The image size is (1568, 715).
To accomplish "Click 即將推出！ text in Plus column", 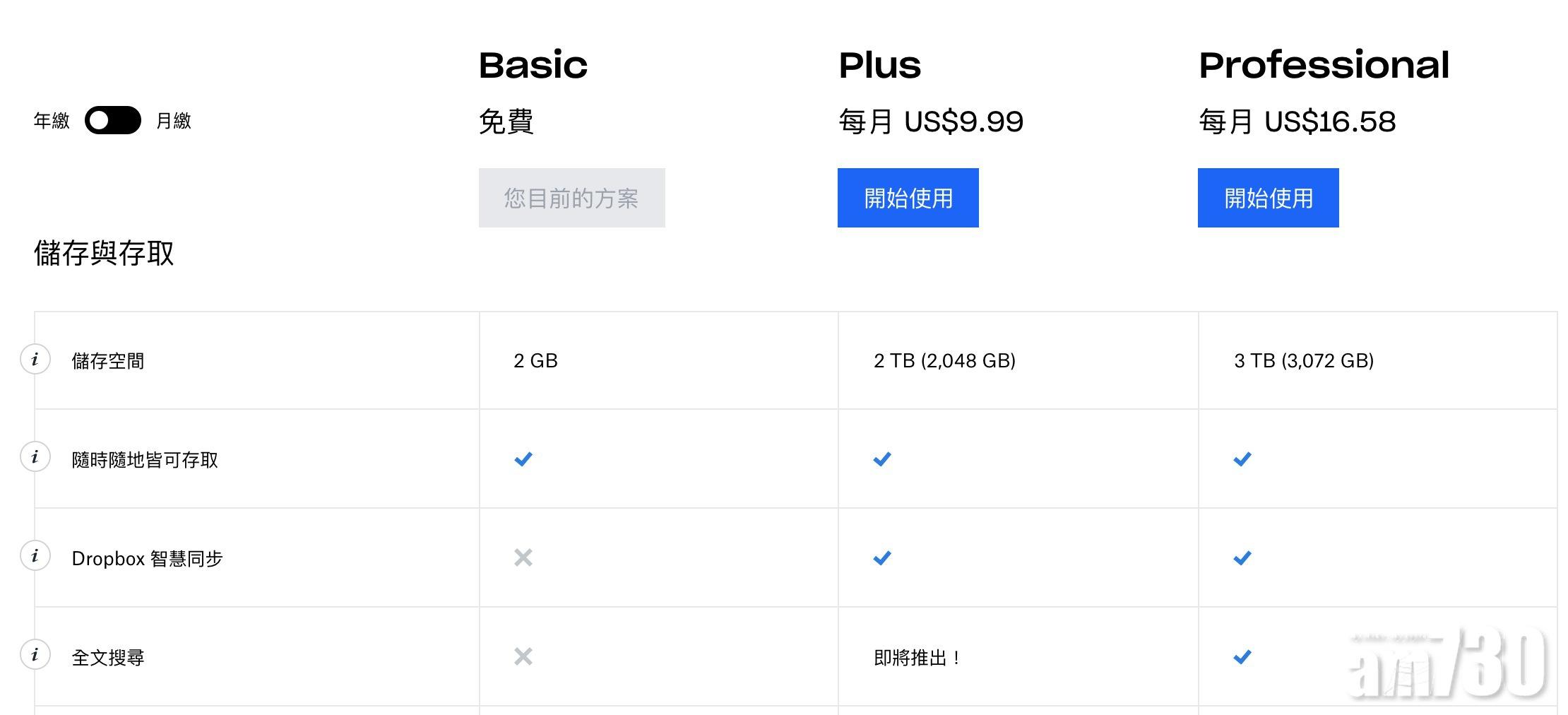I will tap(917, 658).
